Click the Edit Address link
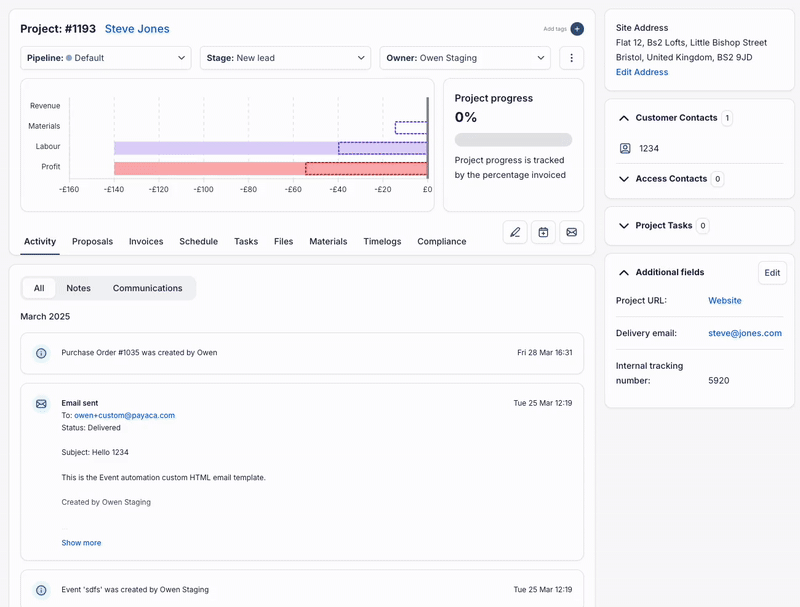This screenshot has width=800, height=607. click(642, 72)
